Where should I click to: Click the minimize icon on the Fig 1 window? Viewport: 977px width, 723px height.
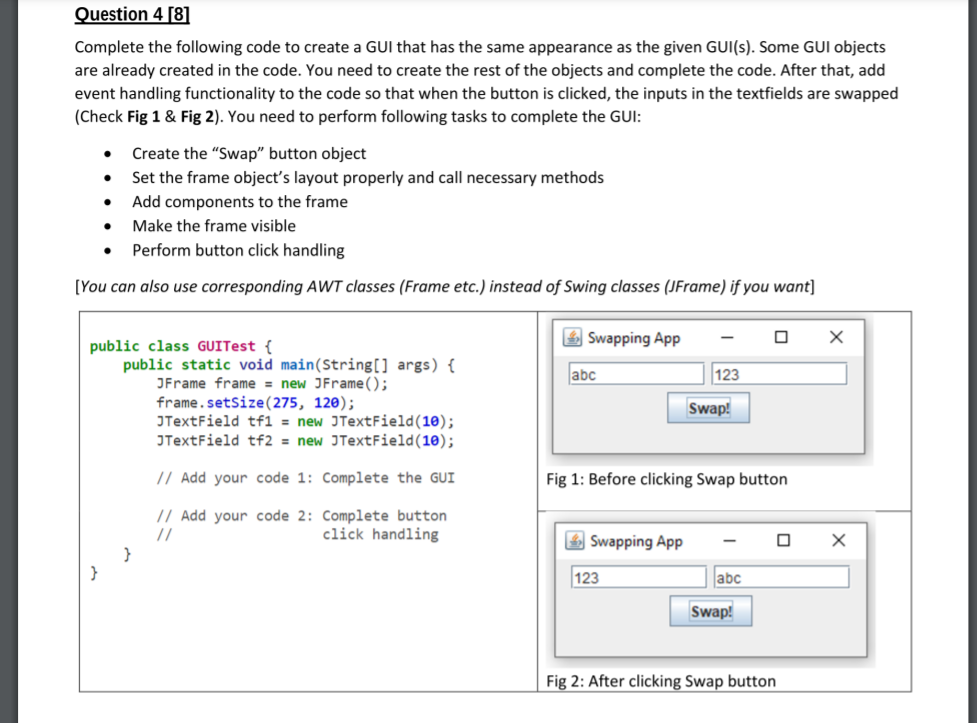(x=726, y=339)
